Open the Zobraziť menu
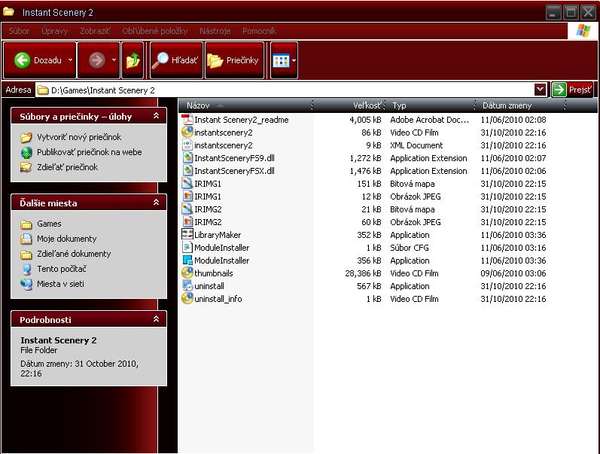 coord(95,31)
